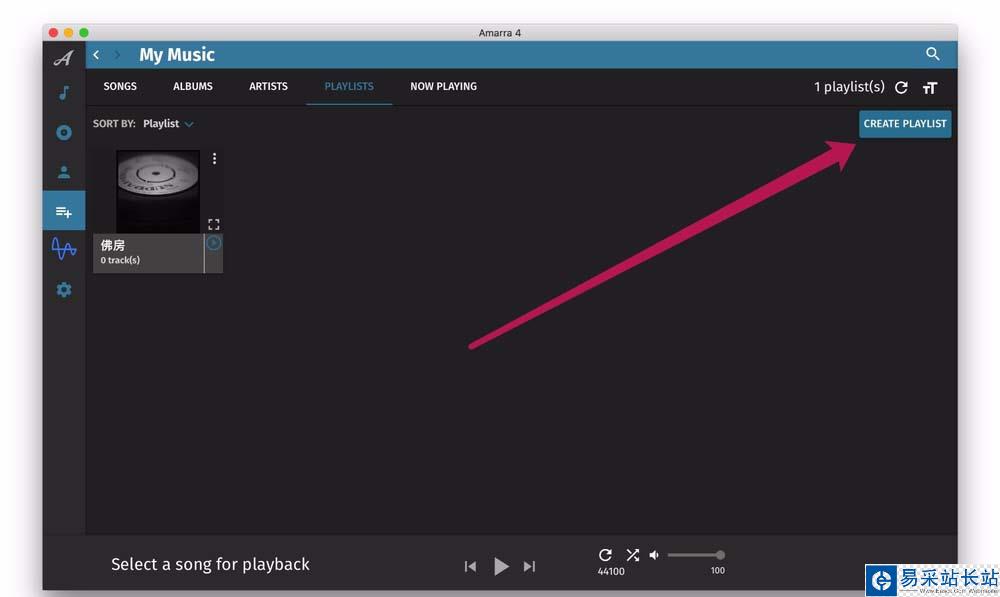Click the Create Playlist button
Image resolution: width=1000 pixels, height=597 pixels.
click(905, 124)
